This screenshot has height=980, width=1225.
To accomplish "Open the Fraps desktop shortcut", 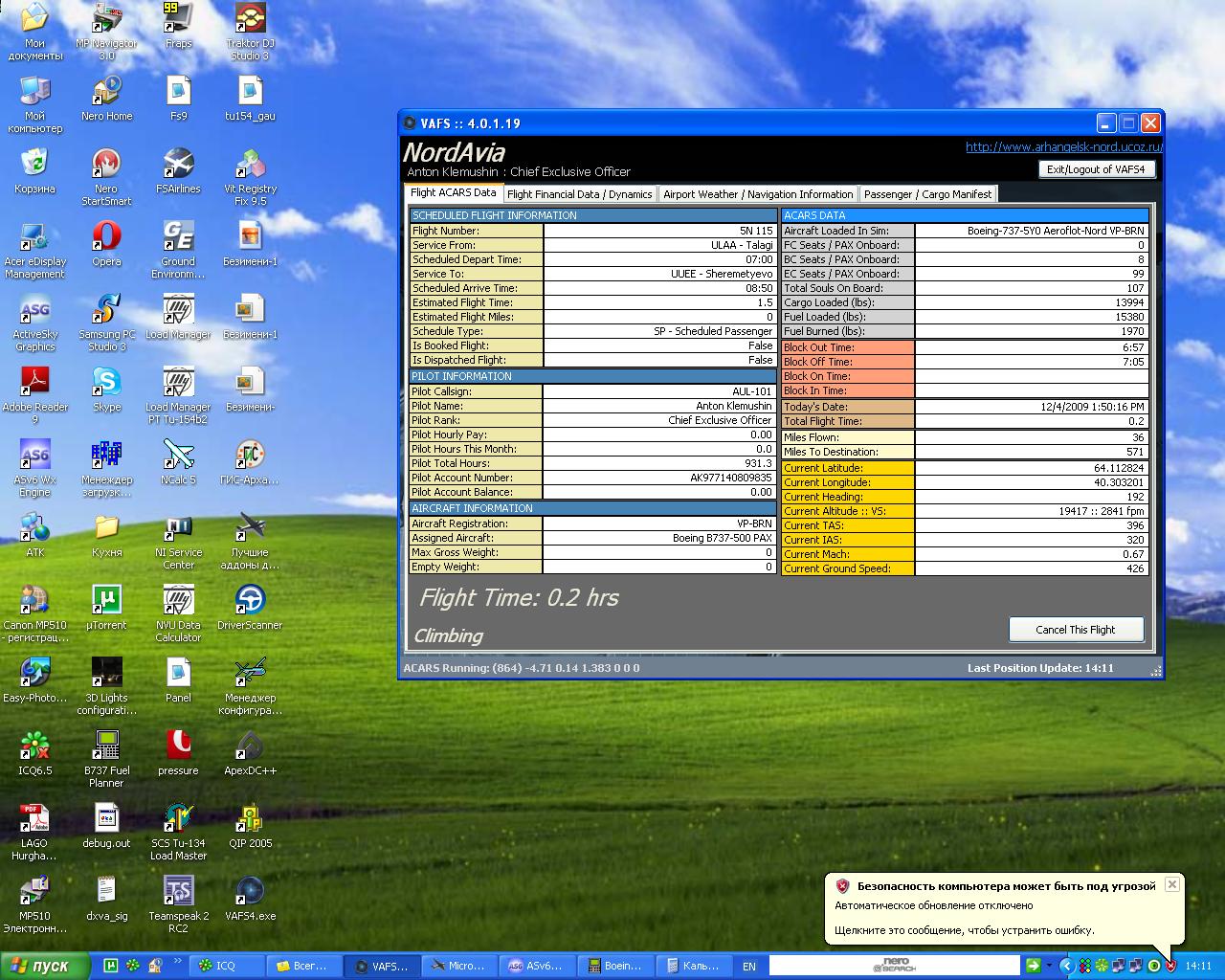I will click(x=178, y=26).
